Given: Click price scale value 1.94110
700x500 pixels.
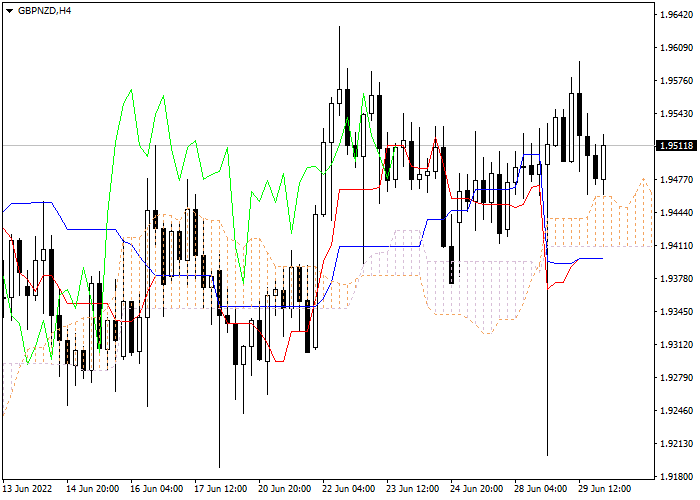Looking at the screenshot, I should [676, 246].
